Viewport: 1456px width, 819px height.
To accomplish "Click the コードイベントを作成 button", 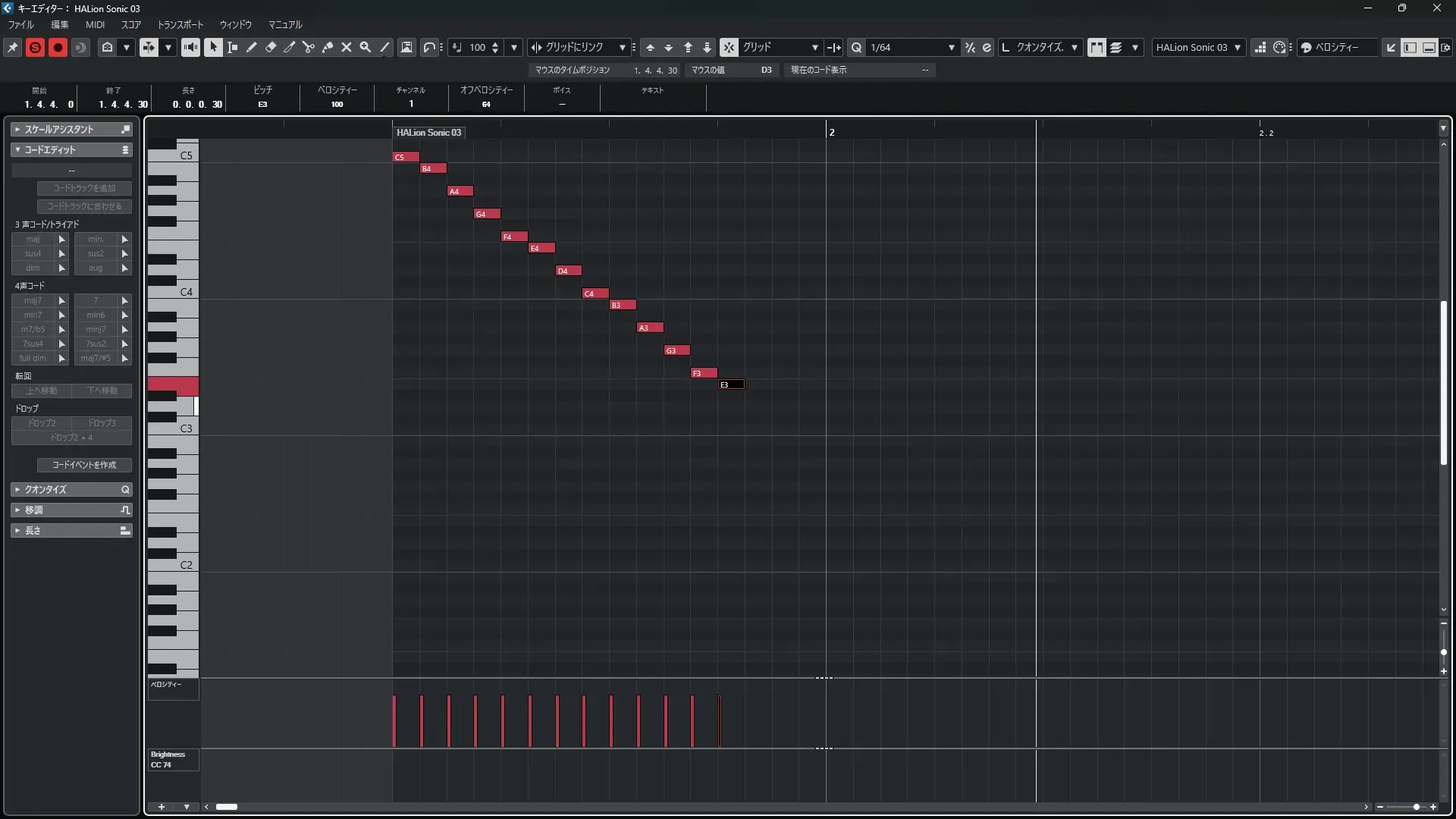I will tap(84, 465).
